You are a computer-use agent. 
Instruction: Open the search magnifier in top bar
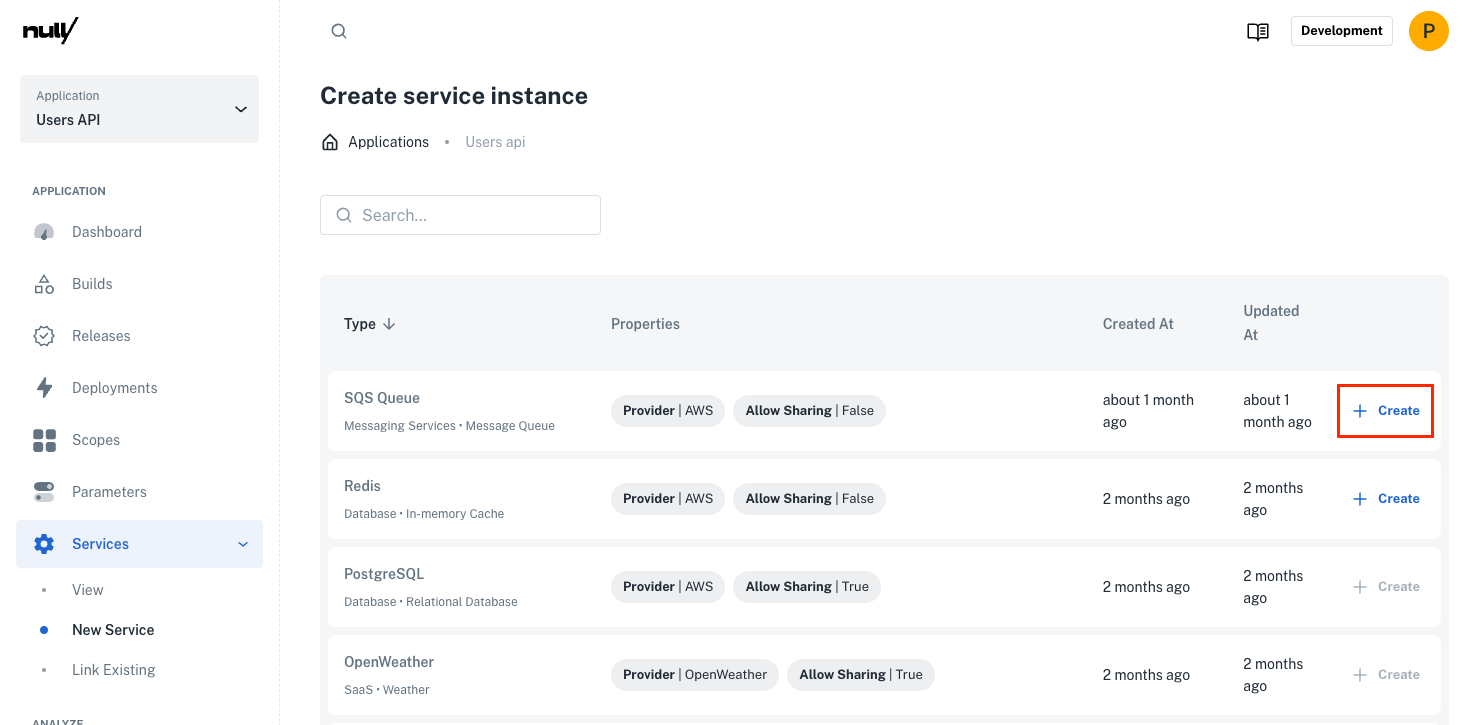tap(339, 31)
